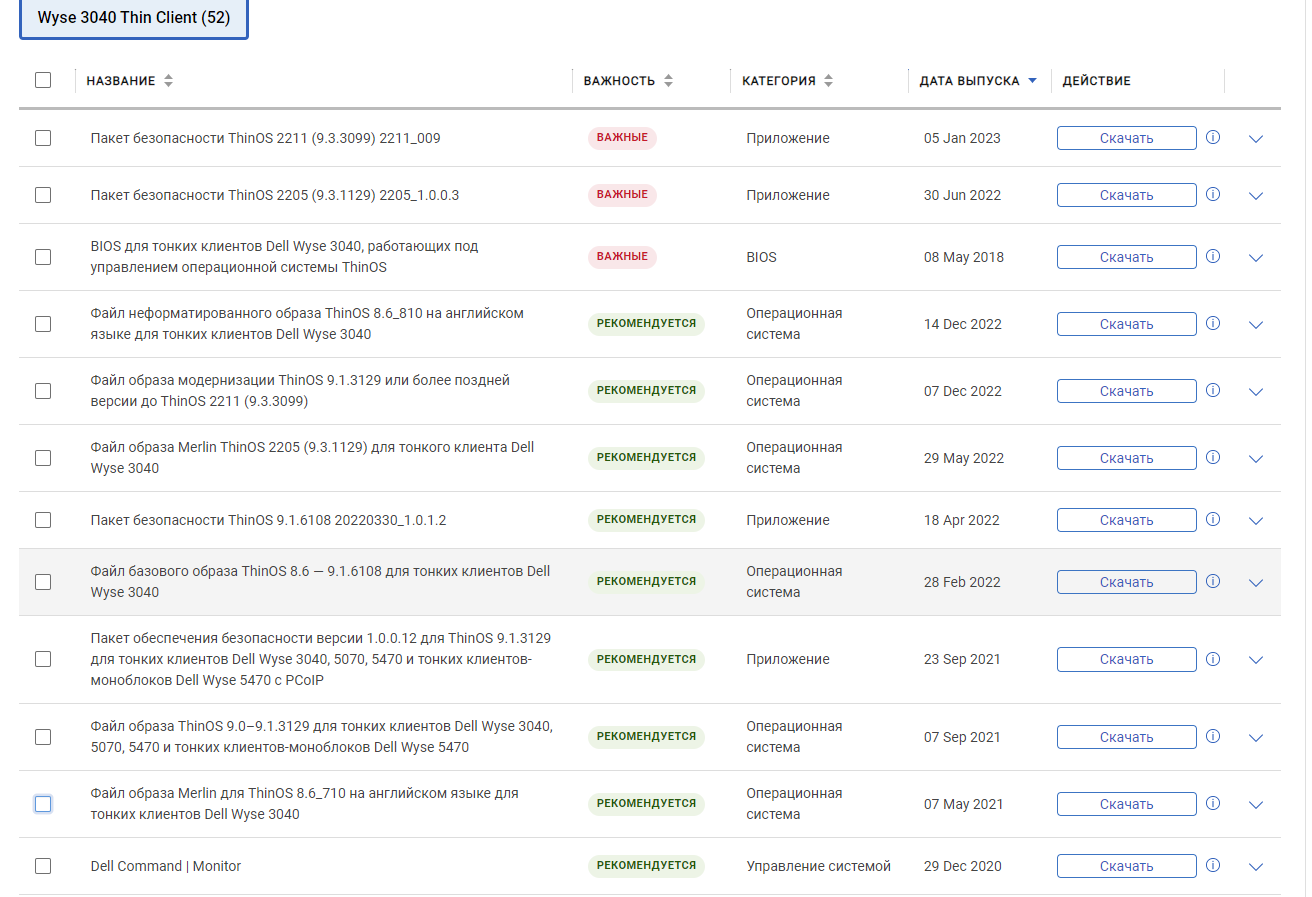This screenshot has height=897, width=1312.
Task: Click info icon for Merlin ThinOS 8.6_710 image
Action: coord(1213,804)
